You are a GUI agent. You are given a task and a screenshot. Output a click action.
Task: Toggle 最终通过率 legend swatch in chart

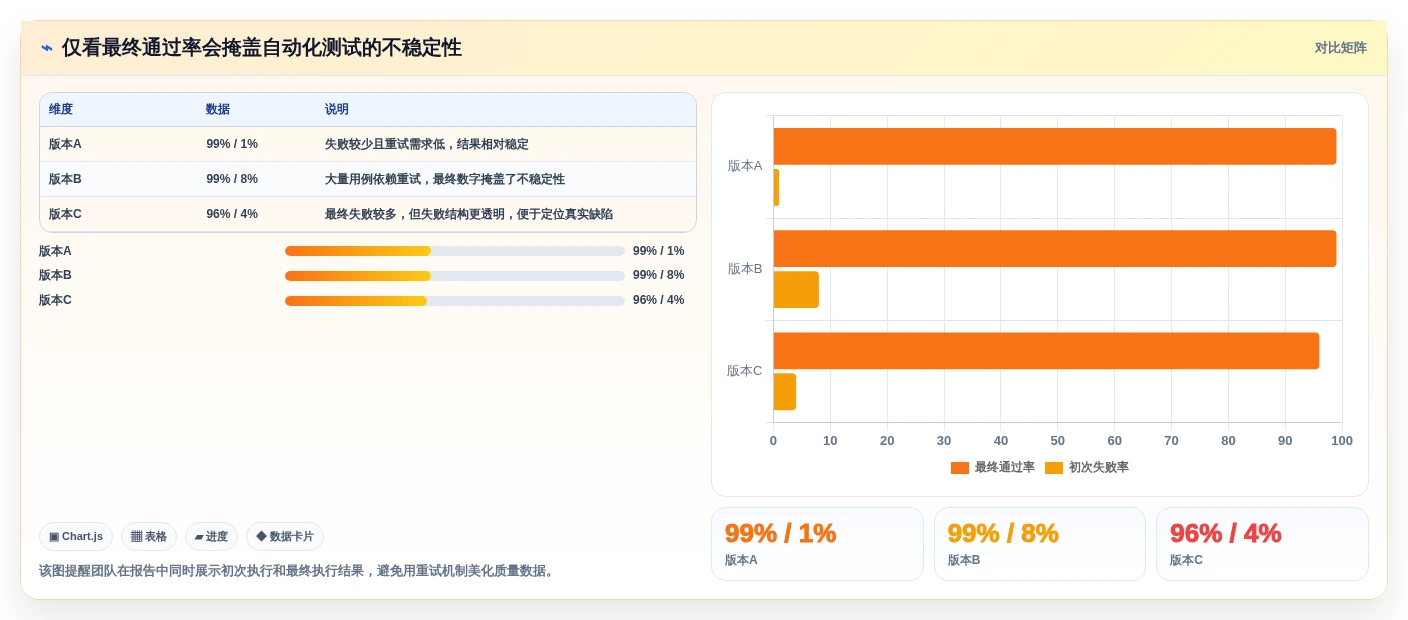pos(960,468)
